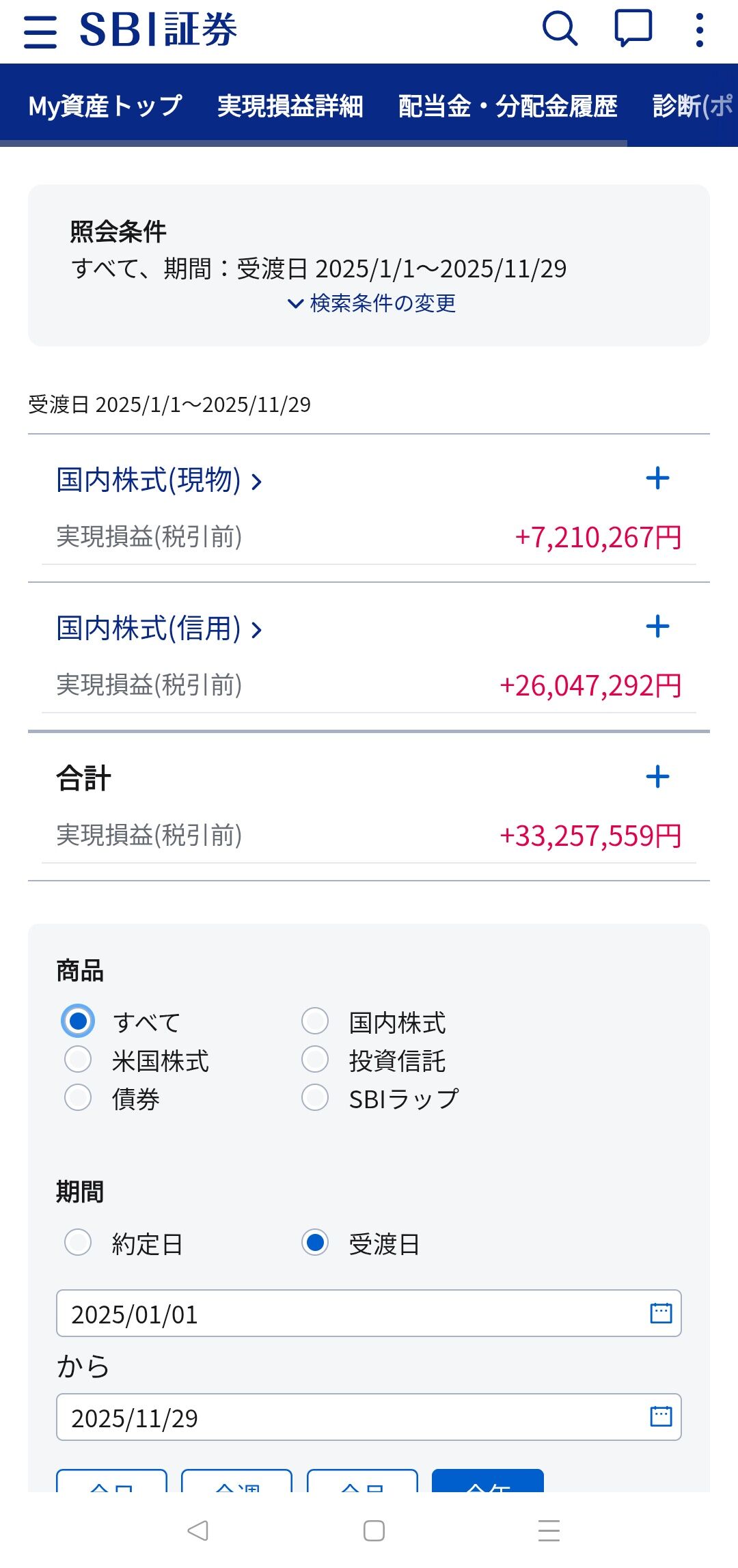738x1568 pixels.
Task: Select the 米国株式 radio button
Action: [78, 1060]
